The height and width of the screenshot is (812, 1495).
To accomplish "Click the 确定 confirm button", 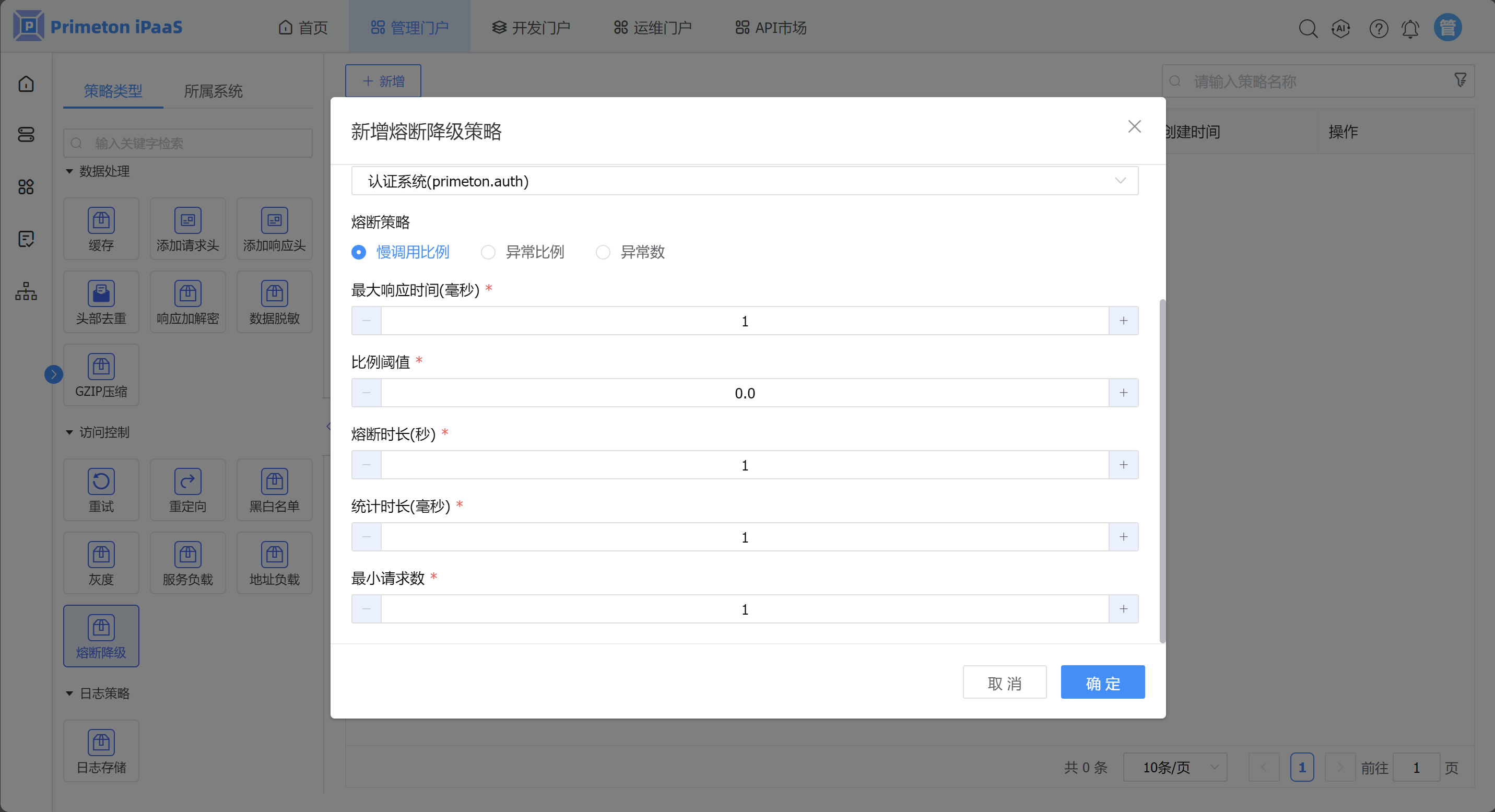I will (x=1102, y=682).
